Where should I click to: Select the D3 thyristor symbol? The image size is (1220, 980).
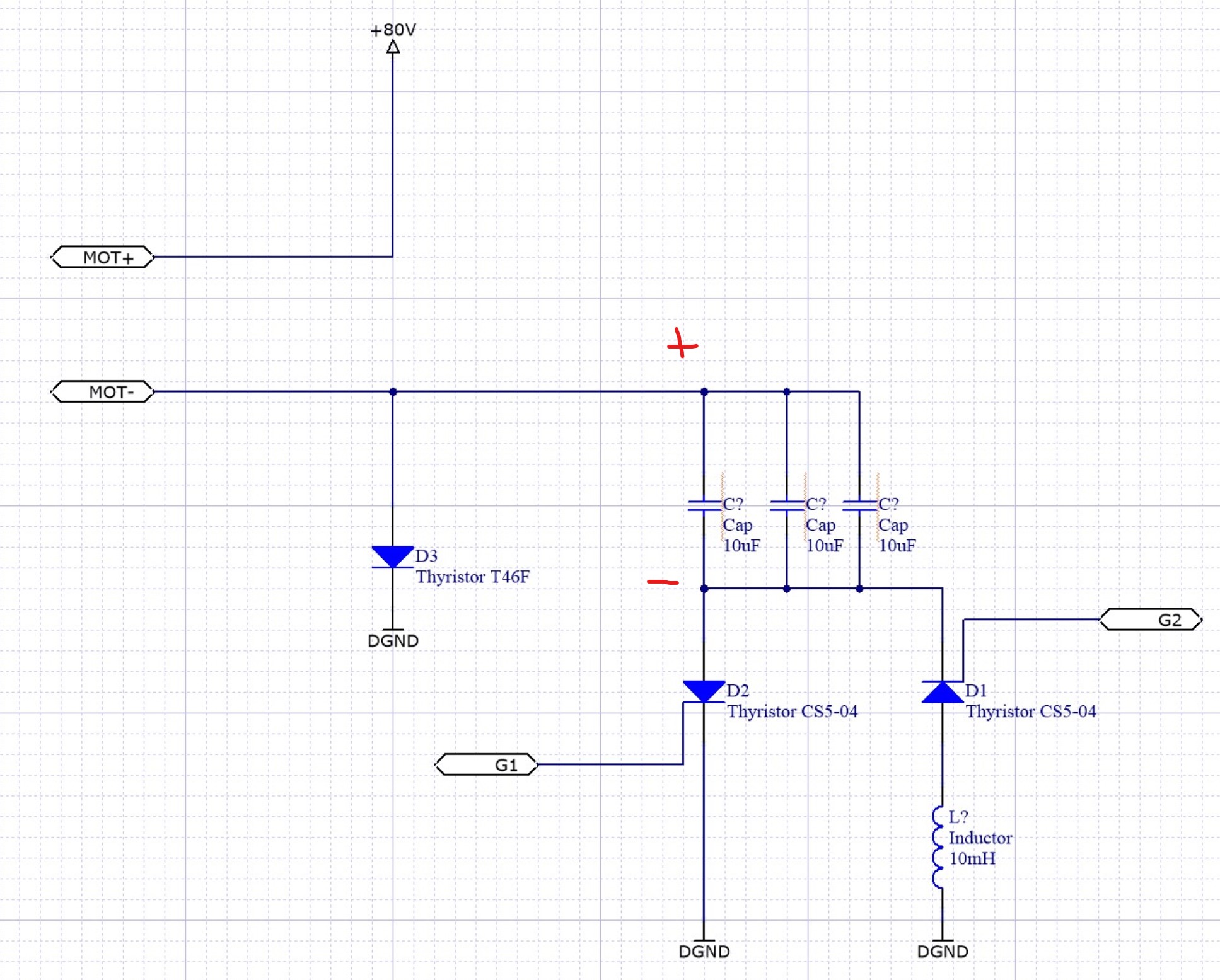point(393,557)
